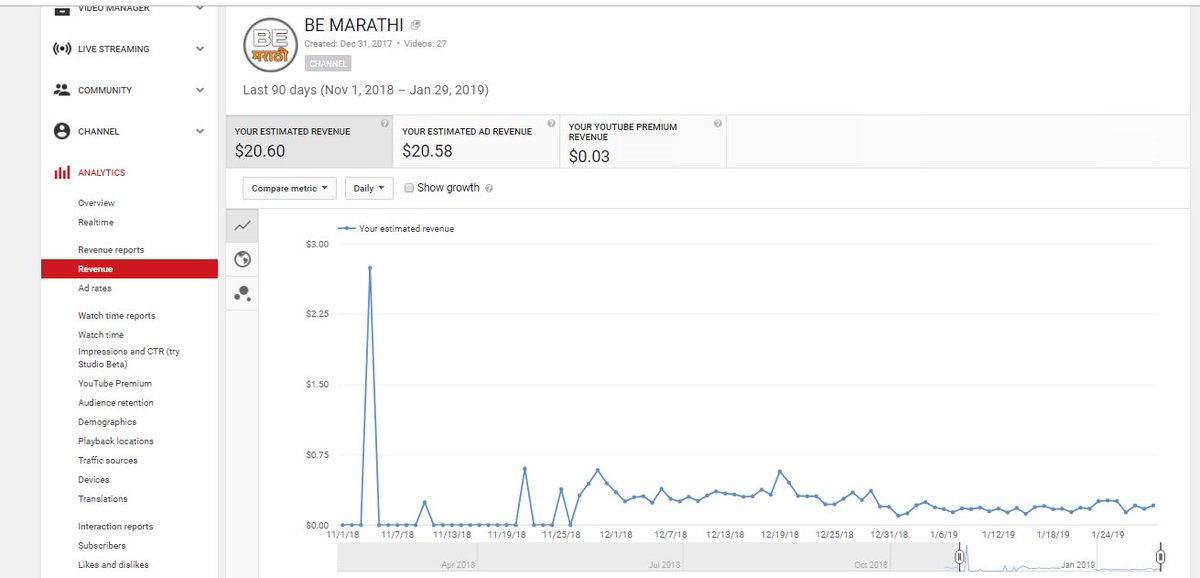1200x578 pixels.
Task: Click the BE MARATHI channel title
Action: (x=354, y=25)
